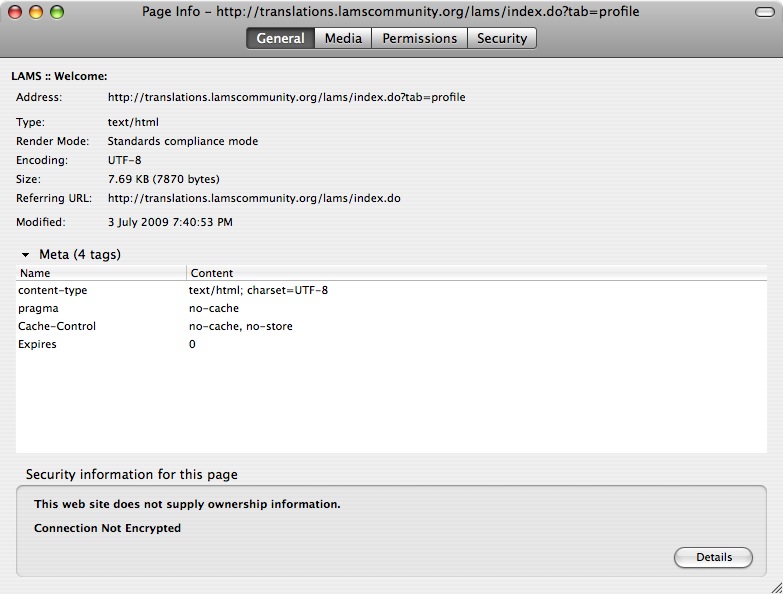Image resolution: width=783 pixels, height=594 pixels.
Task: Open security Details button
Action: (x=713, y=557)
